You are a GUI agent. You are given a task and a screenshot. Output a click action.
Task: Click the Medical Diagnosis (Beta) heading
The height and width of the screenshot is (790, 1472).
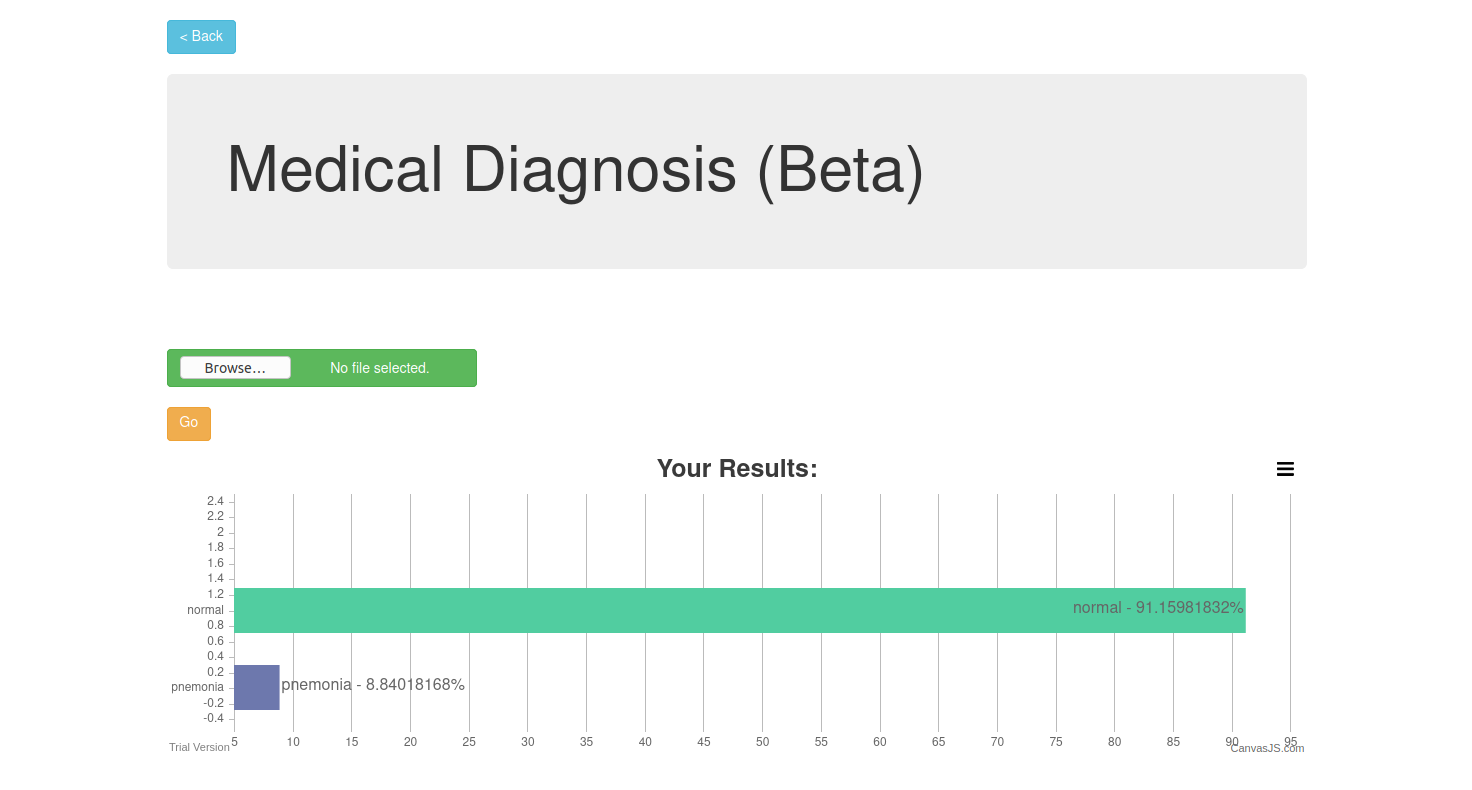pyautogui.click(x=575, y=170)
